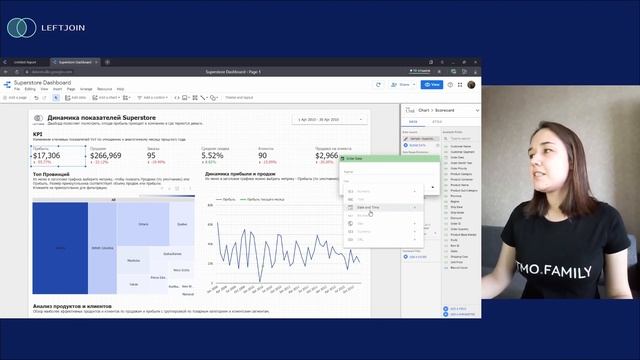Screen dimensions: 640x360
Task: Switch to STYLE tab in properties panel
Action: coord(437,122)
